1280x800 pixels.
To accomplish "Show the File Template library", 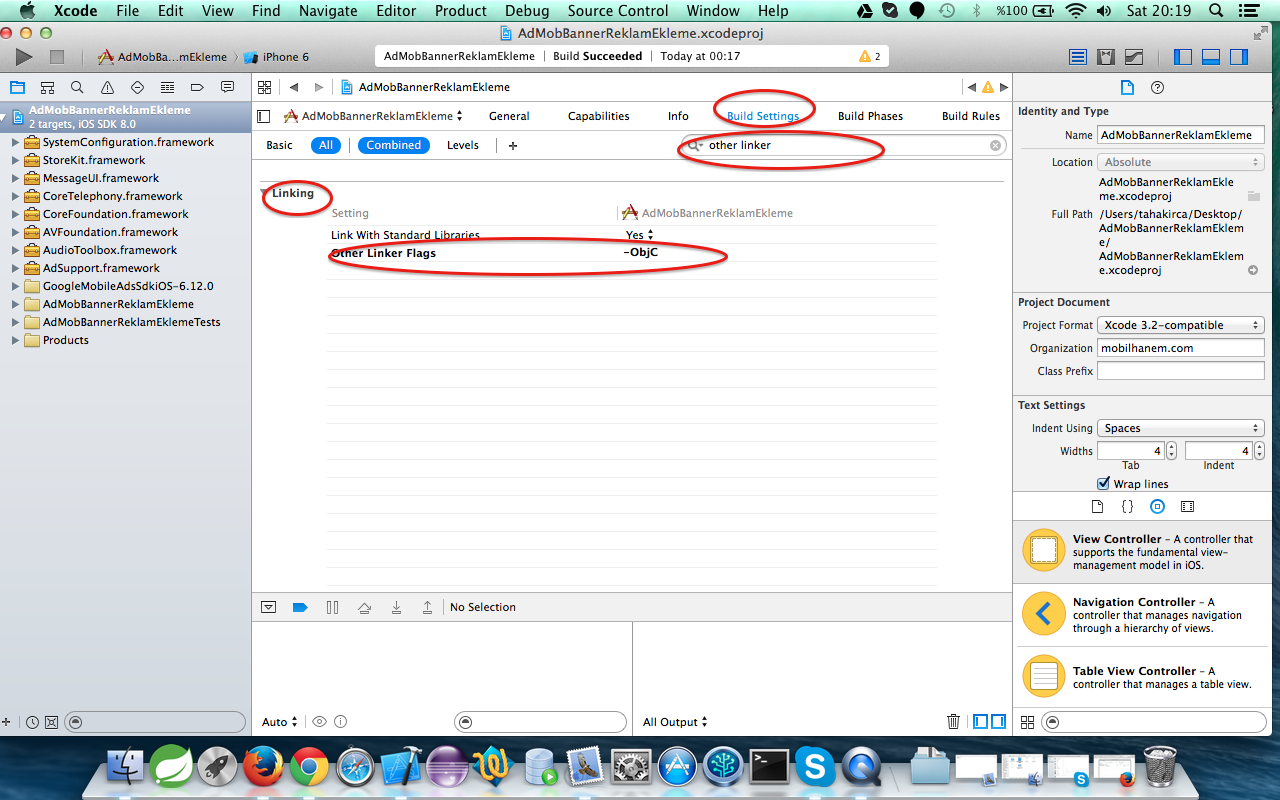I will 1097,507.
